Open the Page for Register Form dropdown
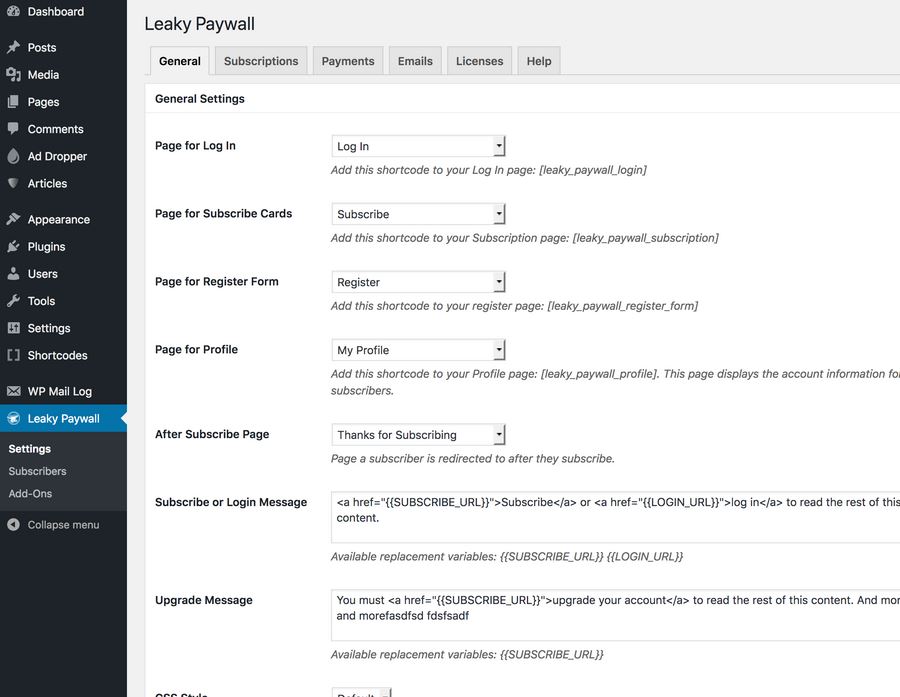The image size is (900, 697). click(418, 282)
